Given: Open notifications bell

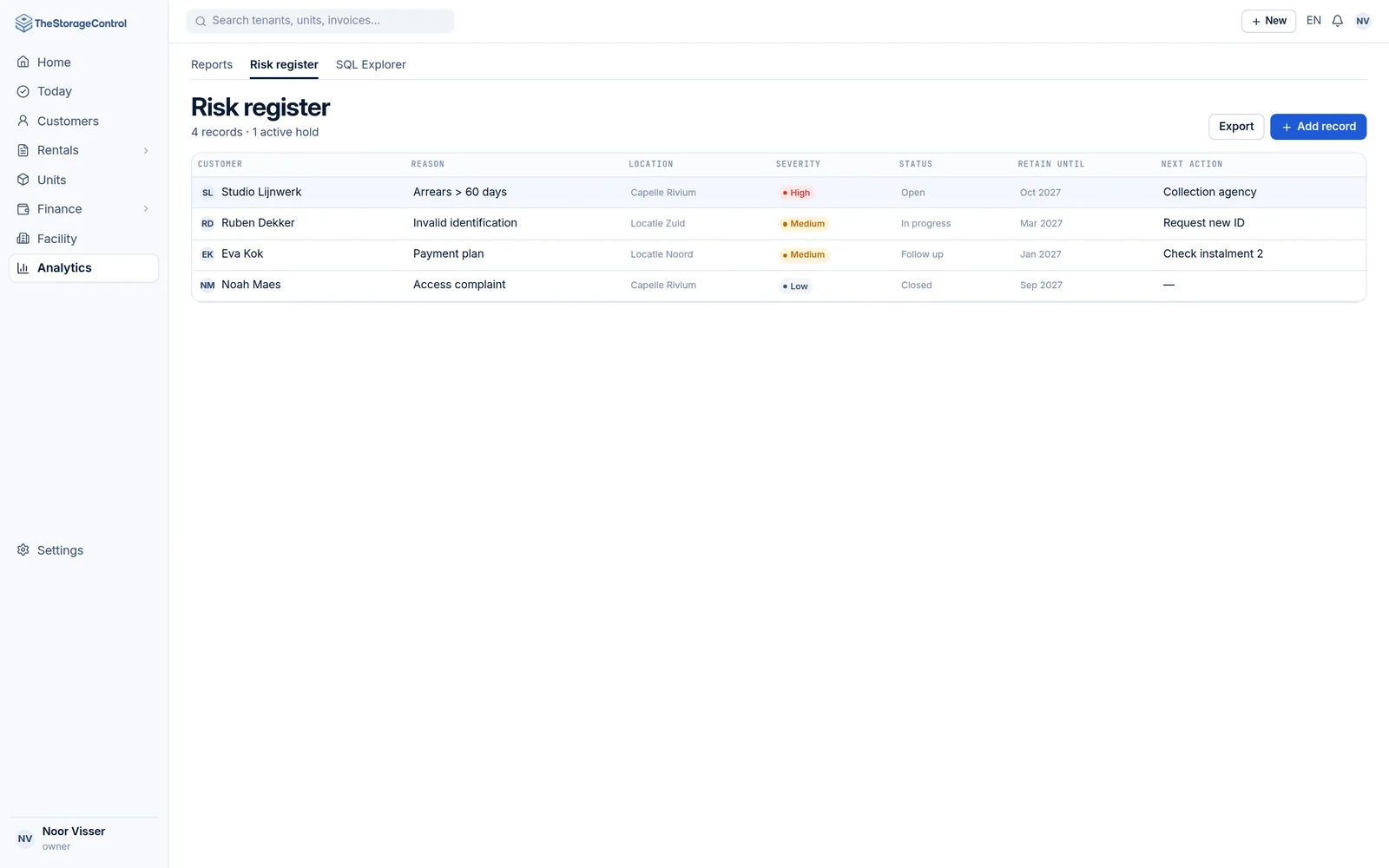Looking at the screenshot, I should click(1338, 21).
